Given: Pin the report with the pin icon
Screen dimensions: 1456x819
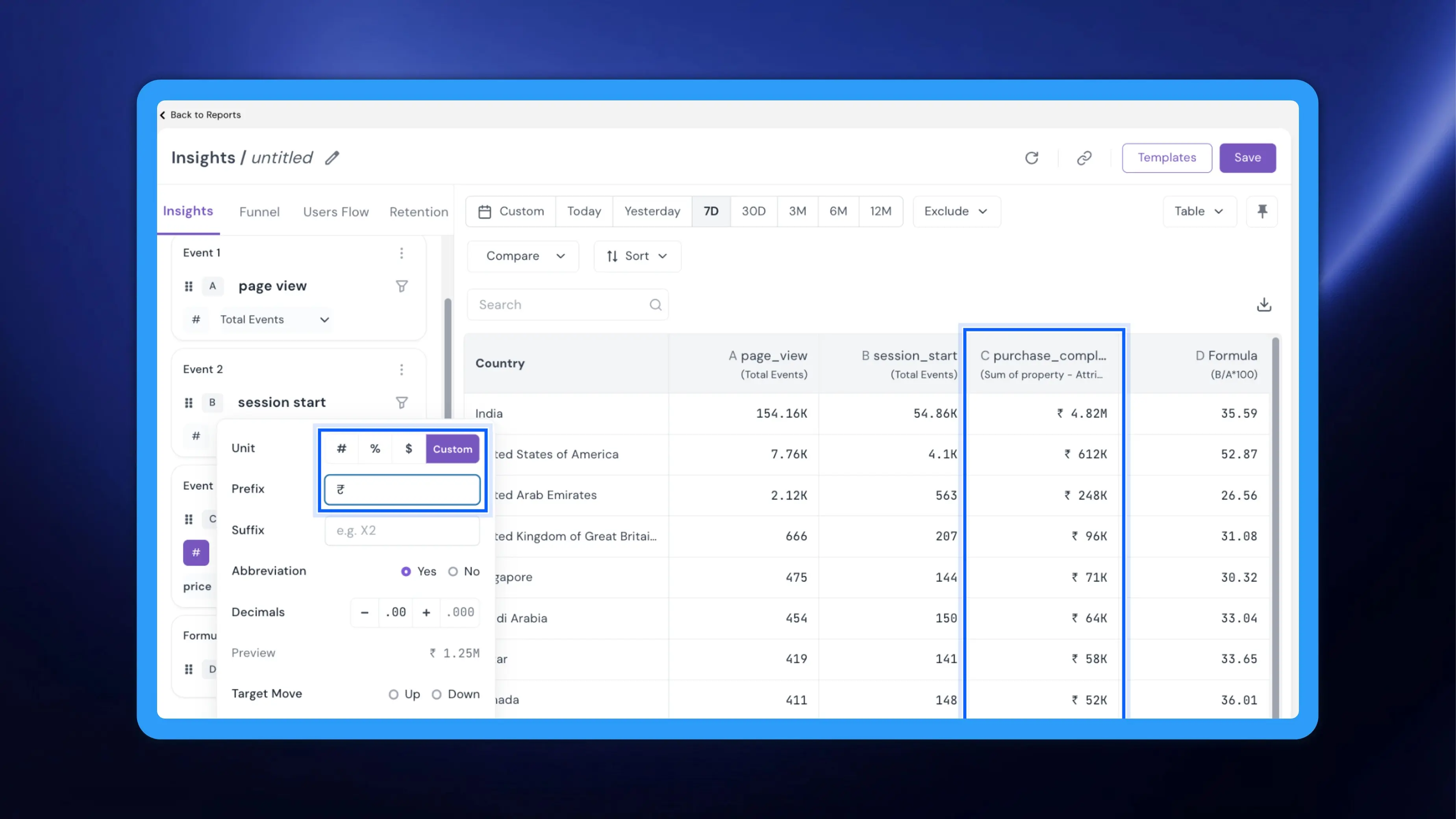Looking at the screenshot, I should point(1262,211).
